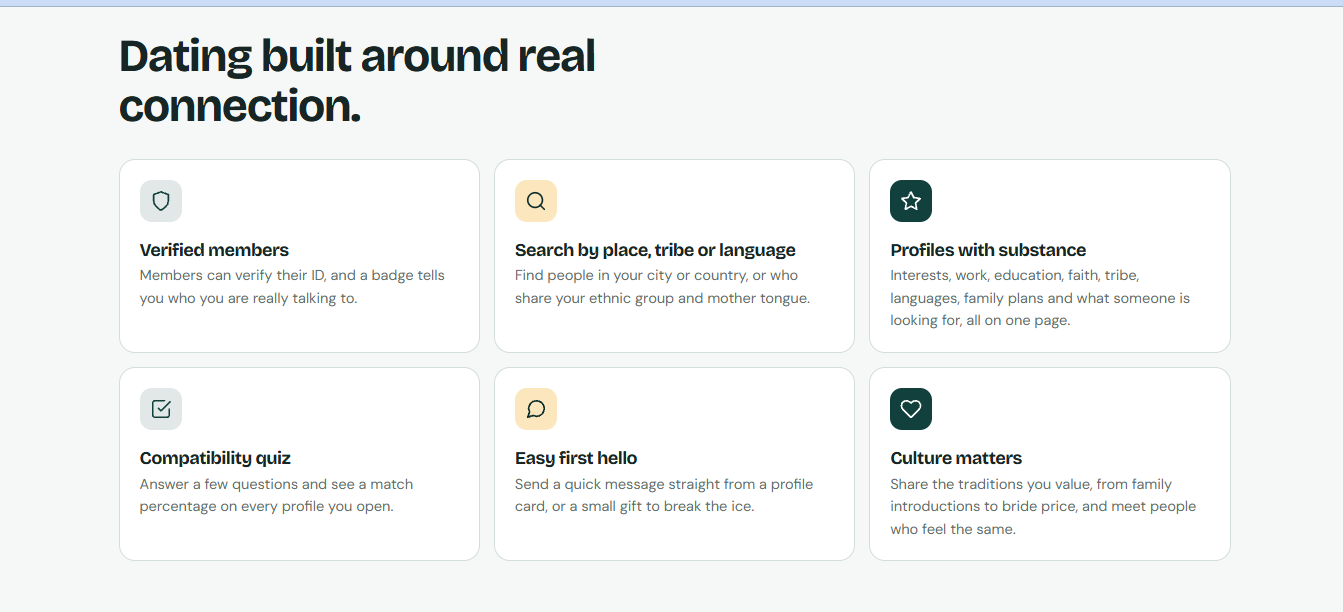Image resolution: width=1343 pixels, height=612 pixels.
Task: Click the 'Answer a few questions' description
Action: [276, 495]
